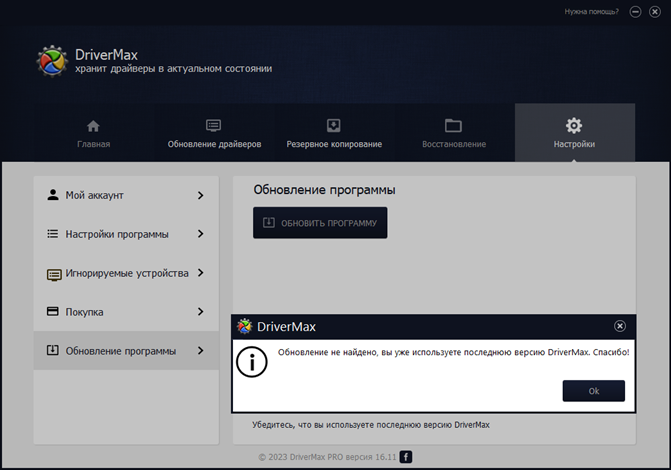Click the home icon above Главная
671x470 pixels.
(x=93, y=126)
